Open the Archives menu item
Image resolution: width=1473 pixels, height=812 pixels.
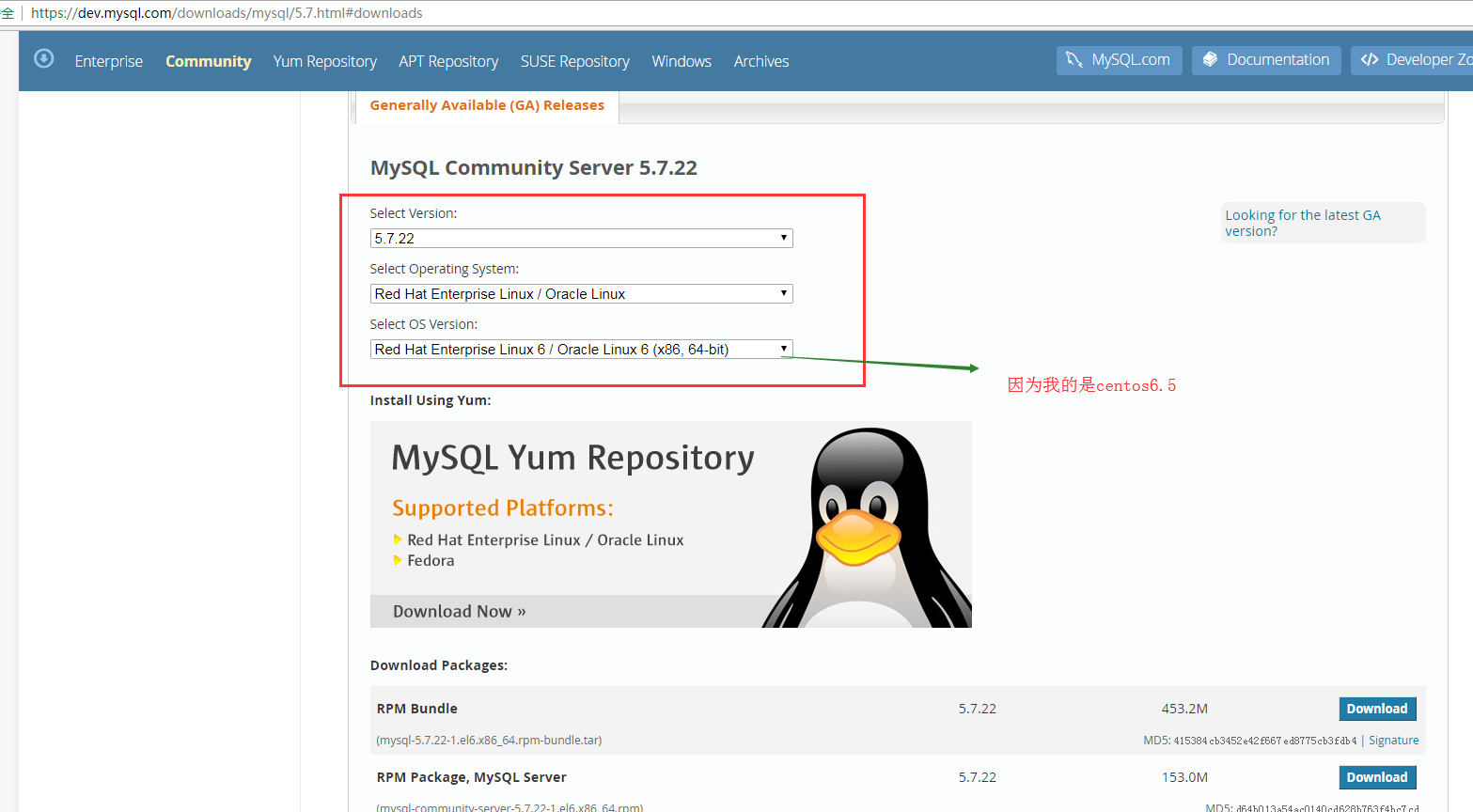click(761, 61)
